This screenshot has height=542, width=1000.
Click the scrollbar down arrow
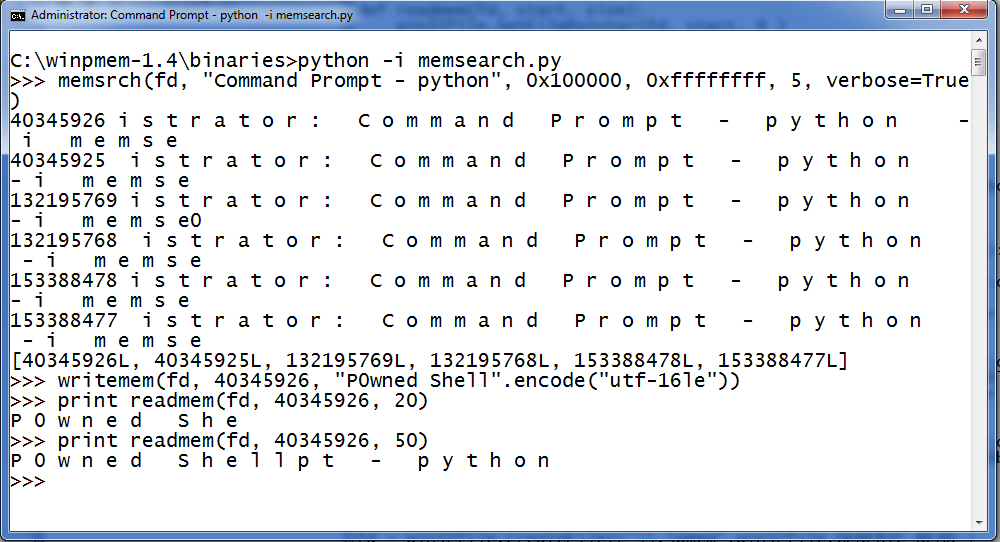pos(979,523)
